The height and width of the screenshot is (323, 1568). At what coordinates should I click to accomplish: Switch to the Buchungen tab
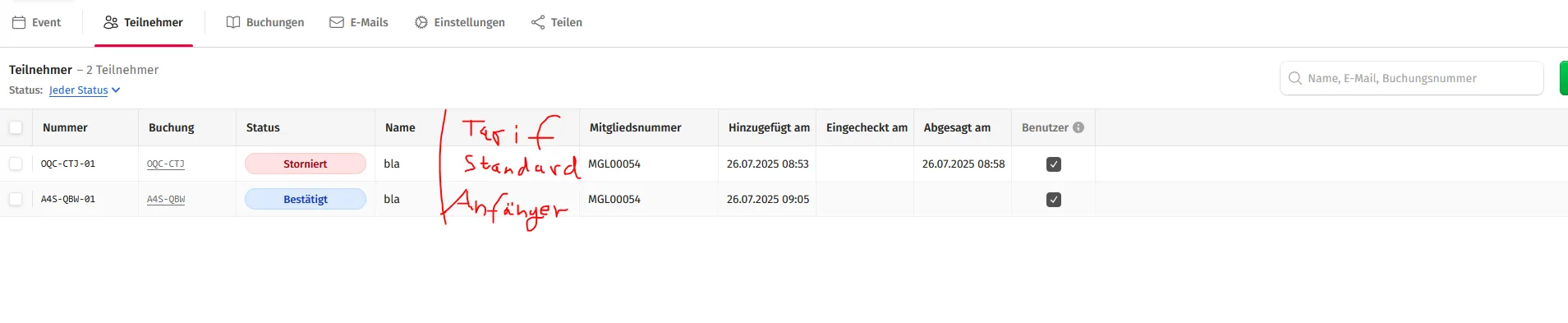pyautogui.click(x=265, y=23)
